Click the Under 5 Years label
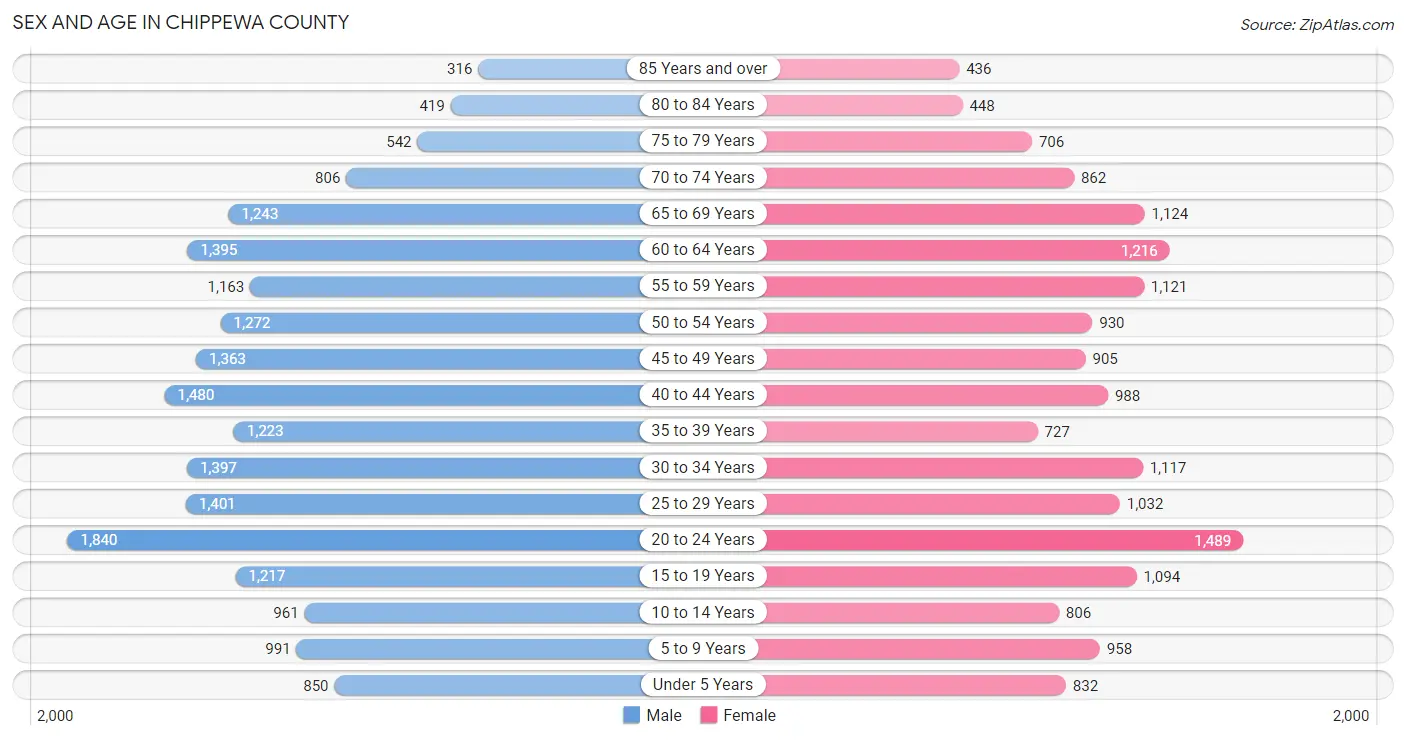 [x=703, y=685]
